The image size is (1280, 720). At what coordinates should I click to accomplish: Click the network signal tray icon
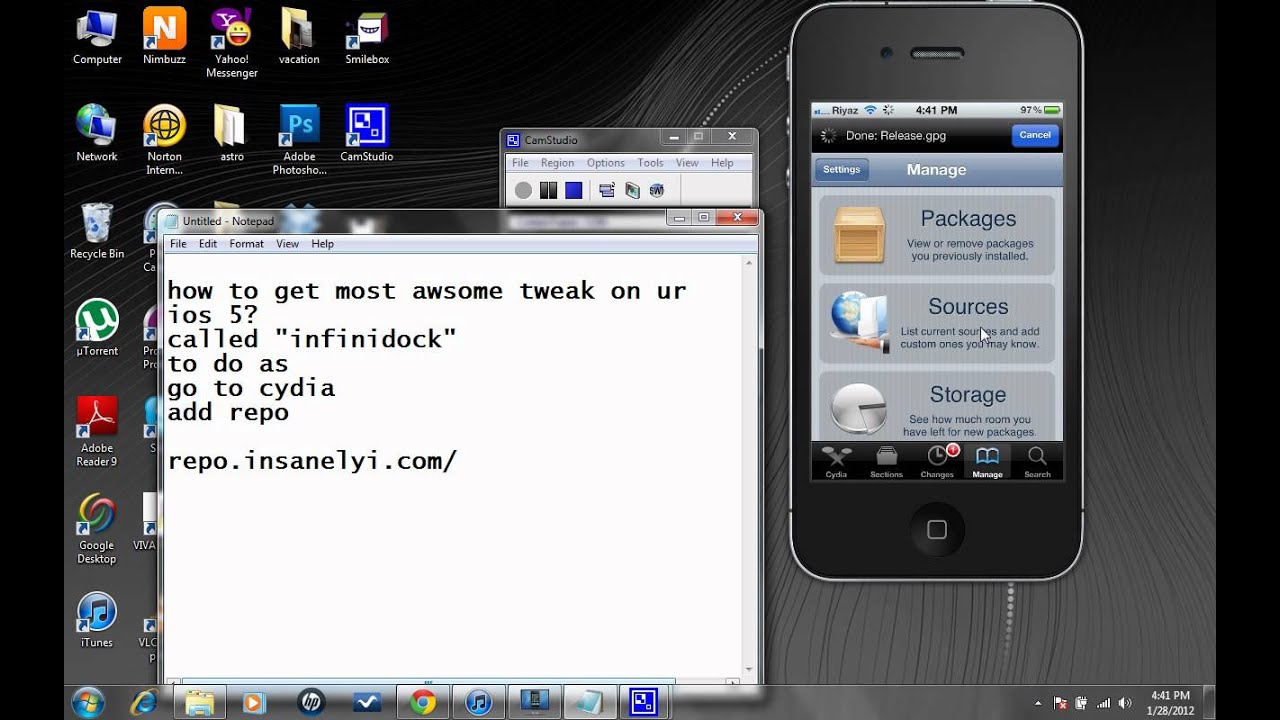click(x=1103, y=703)
